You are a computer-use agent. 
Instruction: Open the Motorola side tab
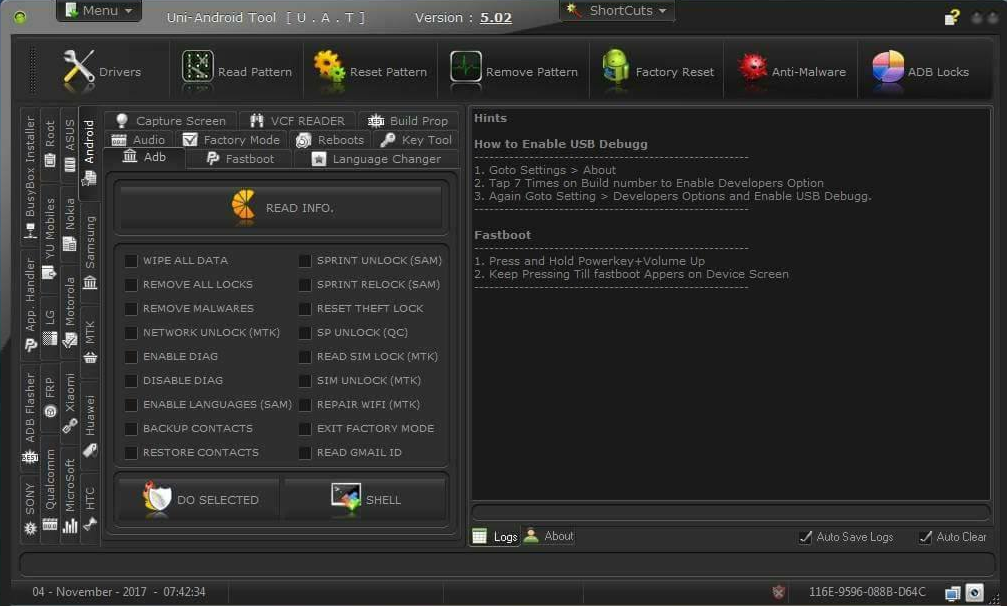coord(70,312)
